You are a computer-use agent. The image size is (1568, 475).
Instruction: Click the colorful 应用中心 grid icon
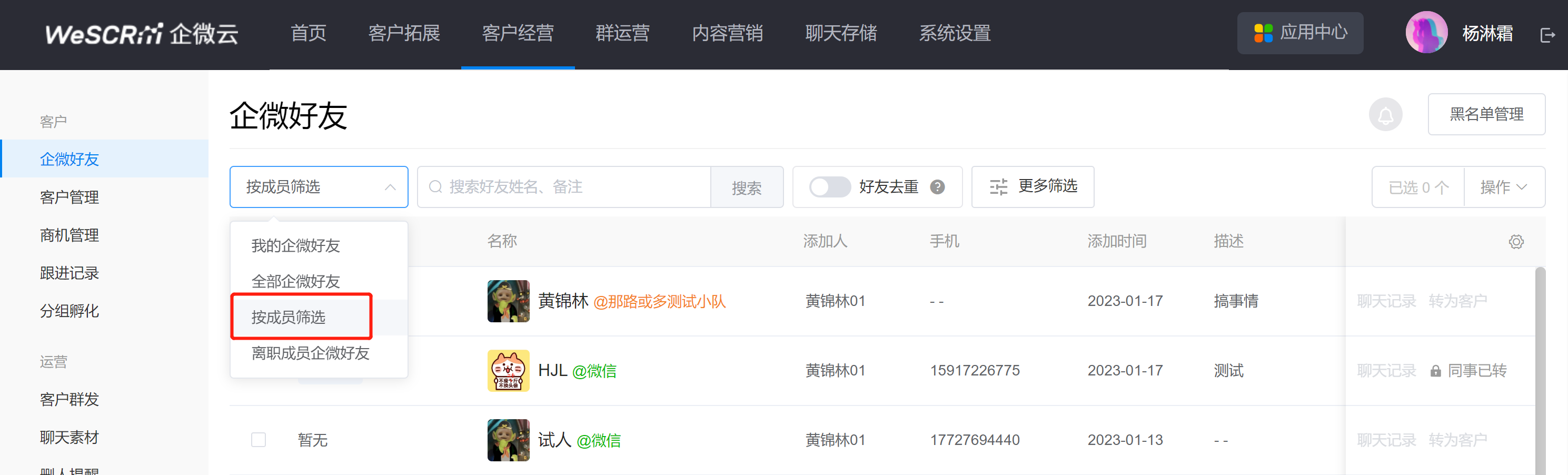click(1263, 33)
